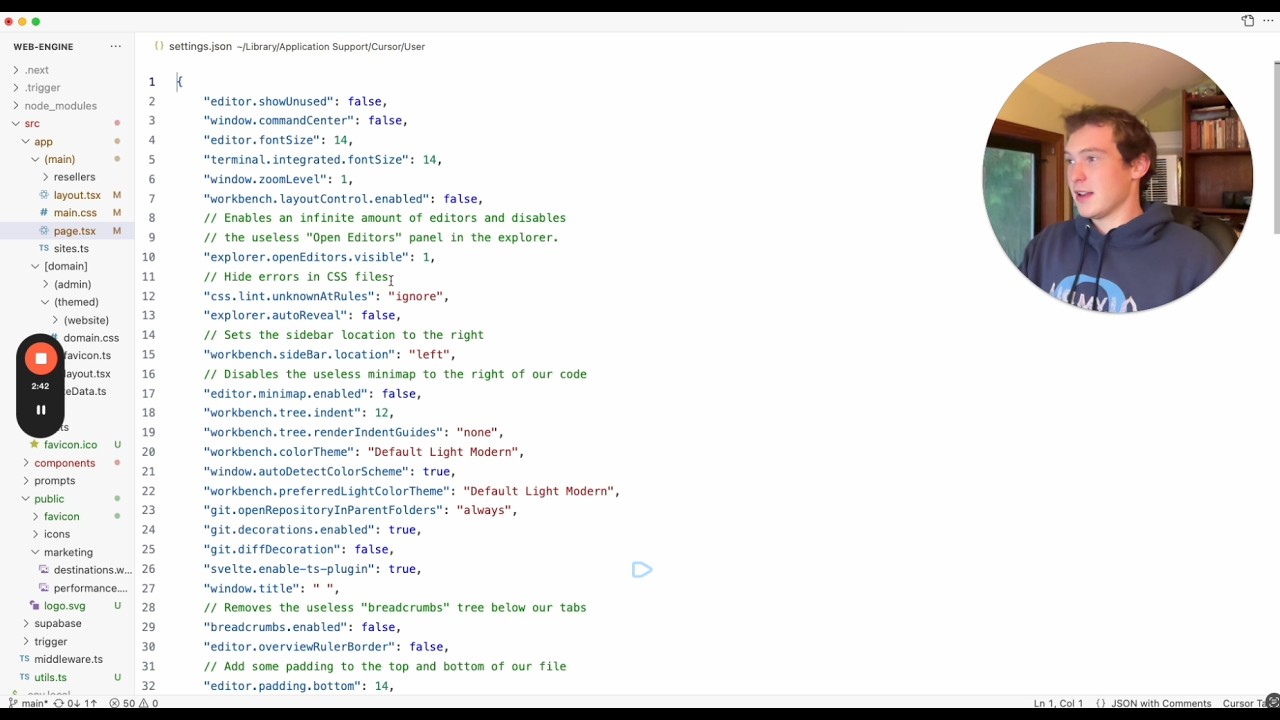Click the TS icon beside sites.ts

pos(44,248)
